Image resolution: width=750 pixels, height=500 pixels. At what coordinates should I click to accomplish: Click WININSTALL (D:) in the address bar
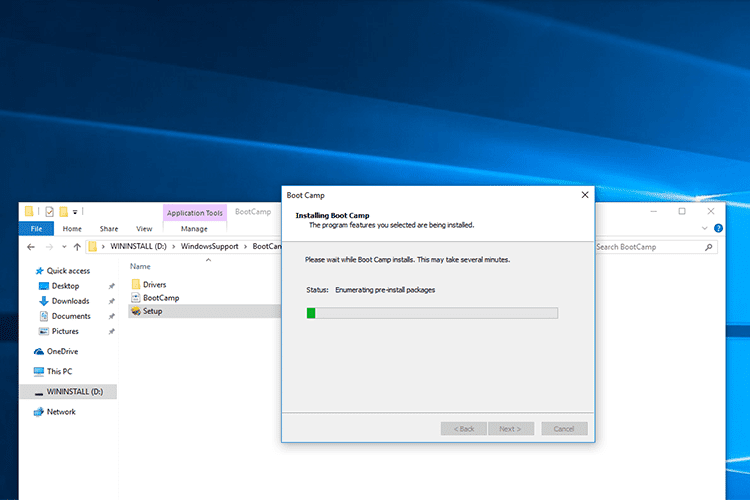tap(138, 246)
